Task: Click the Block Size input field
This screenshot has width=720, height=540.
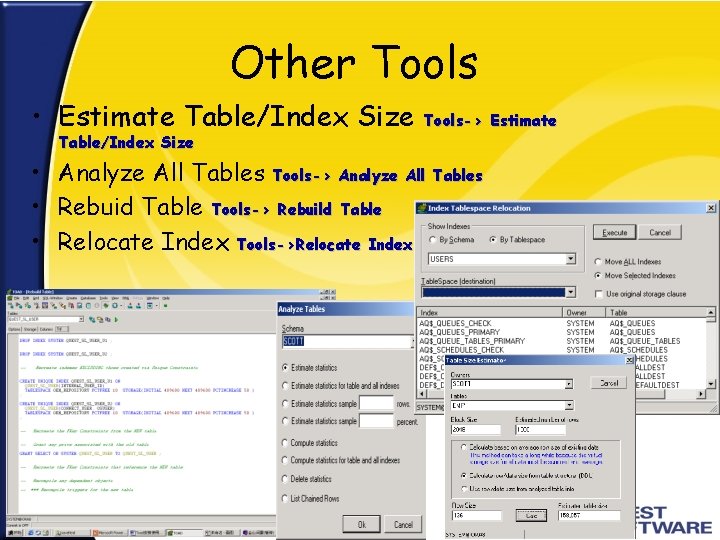Action: pos(476,429)
